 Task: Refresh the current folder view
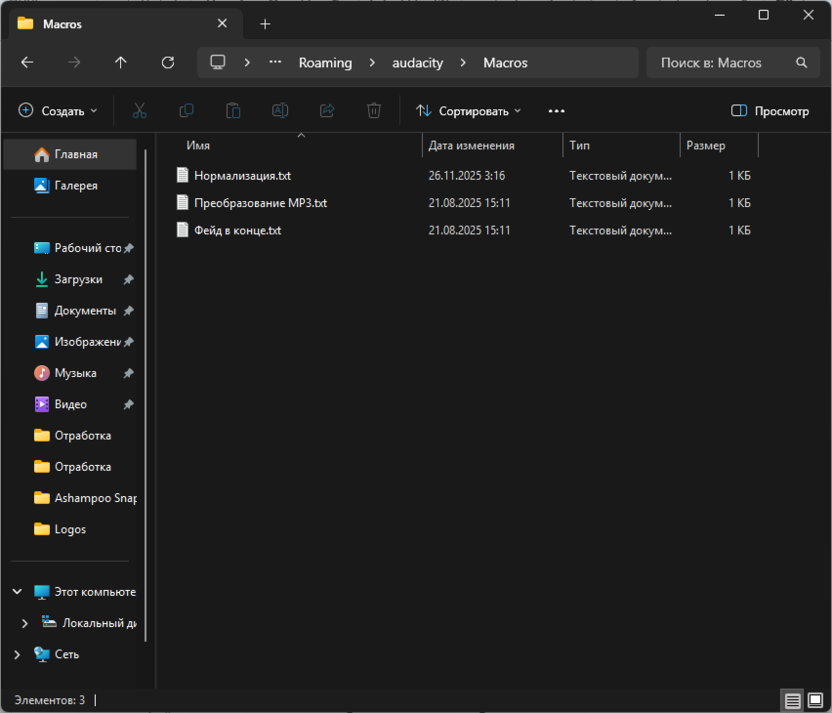pyautogui.click(x=168, y=62)
